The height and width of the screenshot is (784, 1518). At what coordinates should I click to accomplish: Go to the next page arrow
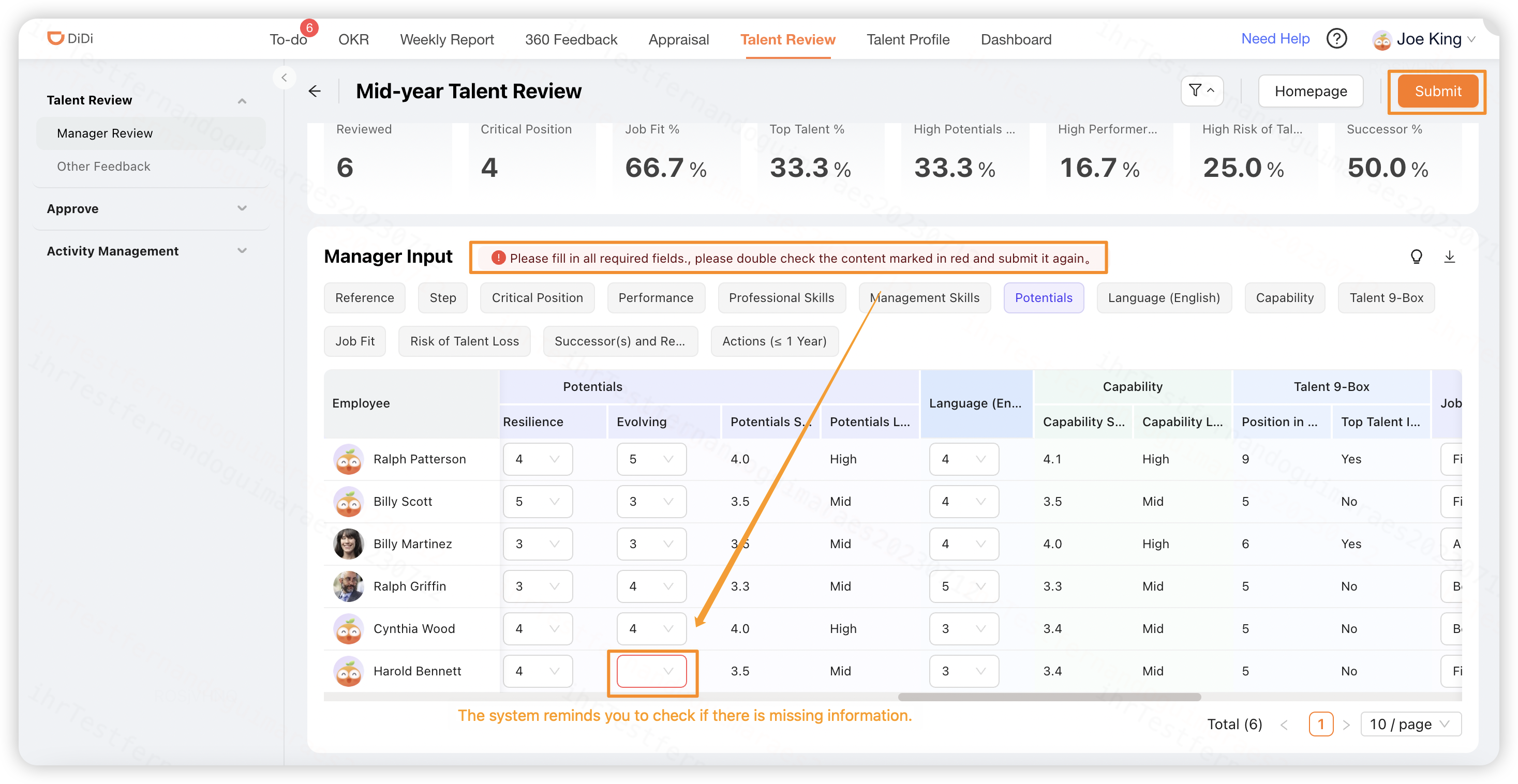click(x=1346, y=725)
